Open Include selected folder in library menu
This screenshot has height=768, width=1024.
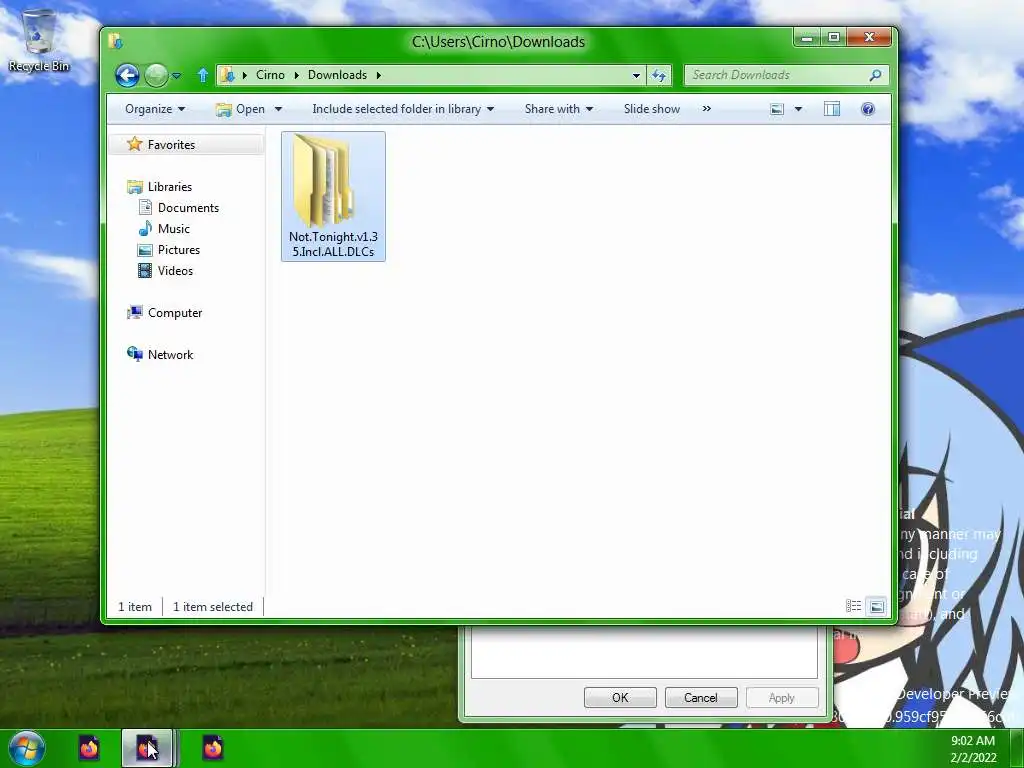[403, 109]
